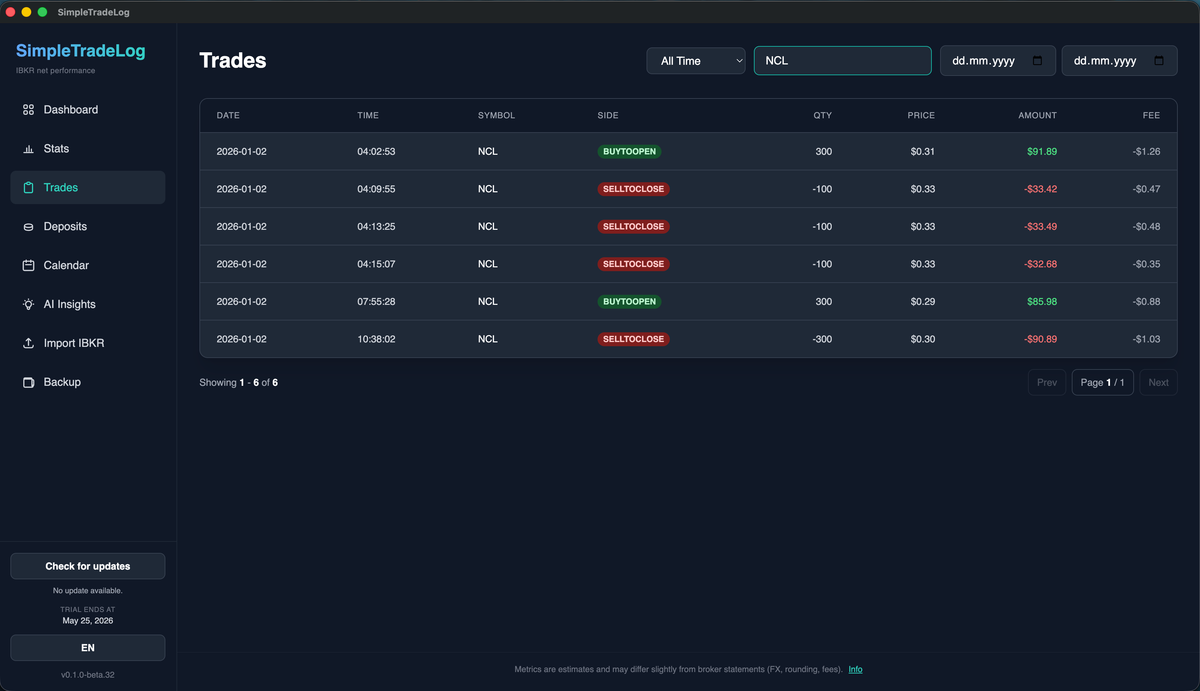Click the -$1.03 fee cell
The height and width of the screenshot is (691, 1200).
pyautogui.click(x=1146, y=339)
